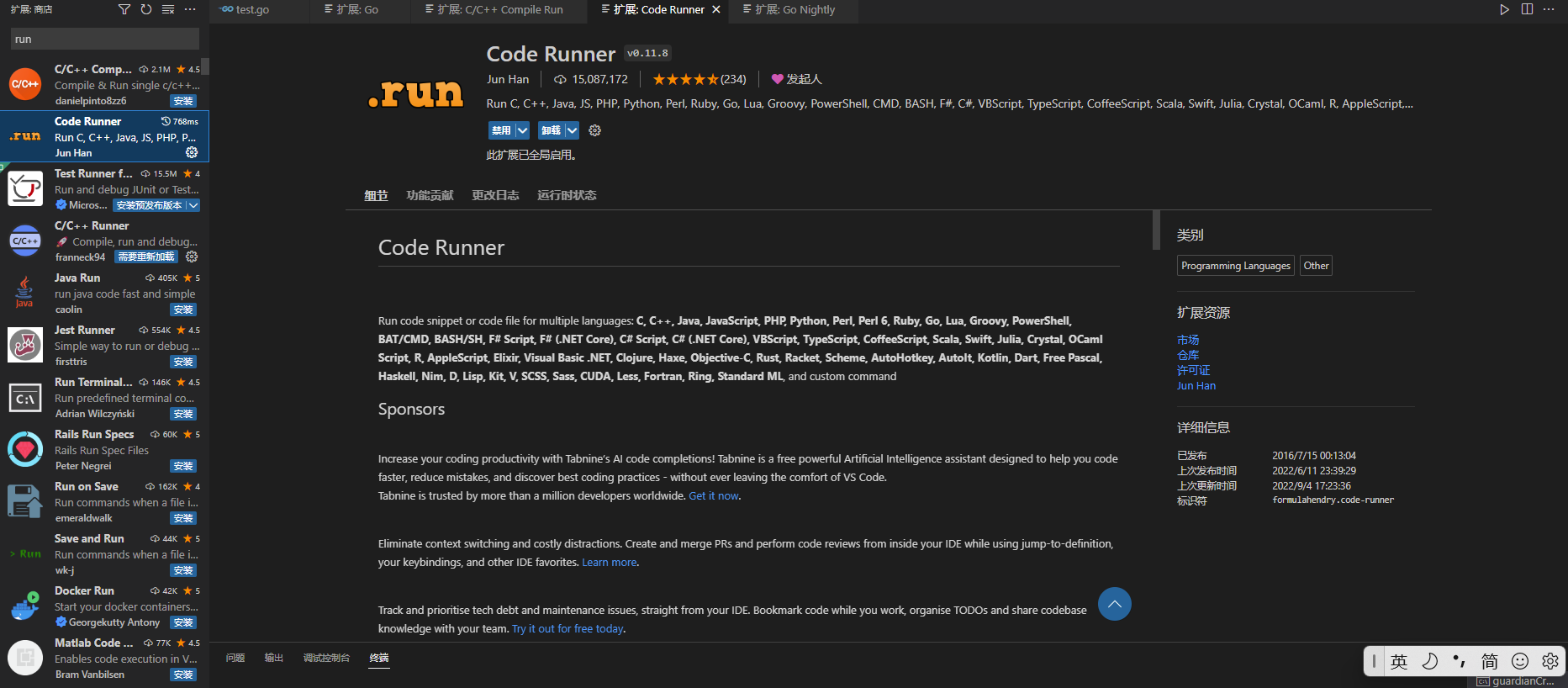The height and width of the screenshot is (688, 1568).
Task: Click the sponsor heart link
Action: click(x=796, y=79)
